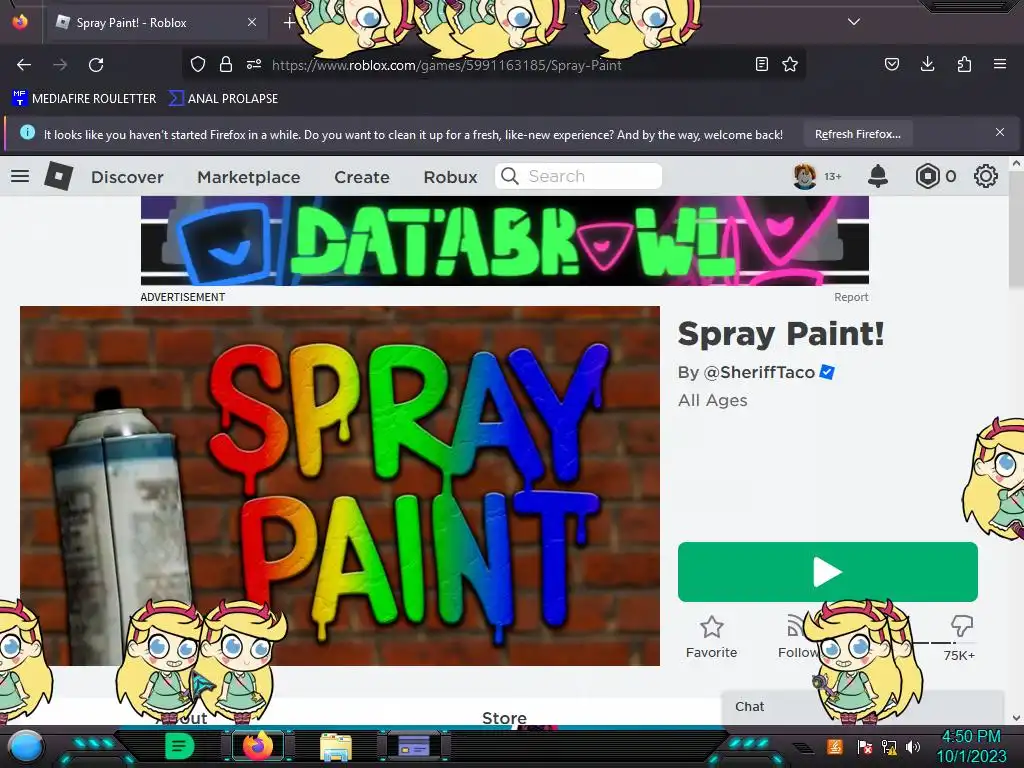
Task: Switch to the Store tab
Action: [504, 718]
